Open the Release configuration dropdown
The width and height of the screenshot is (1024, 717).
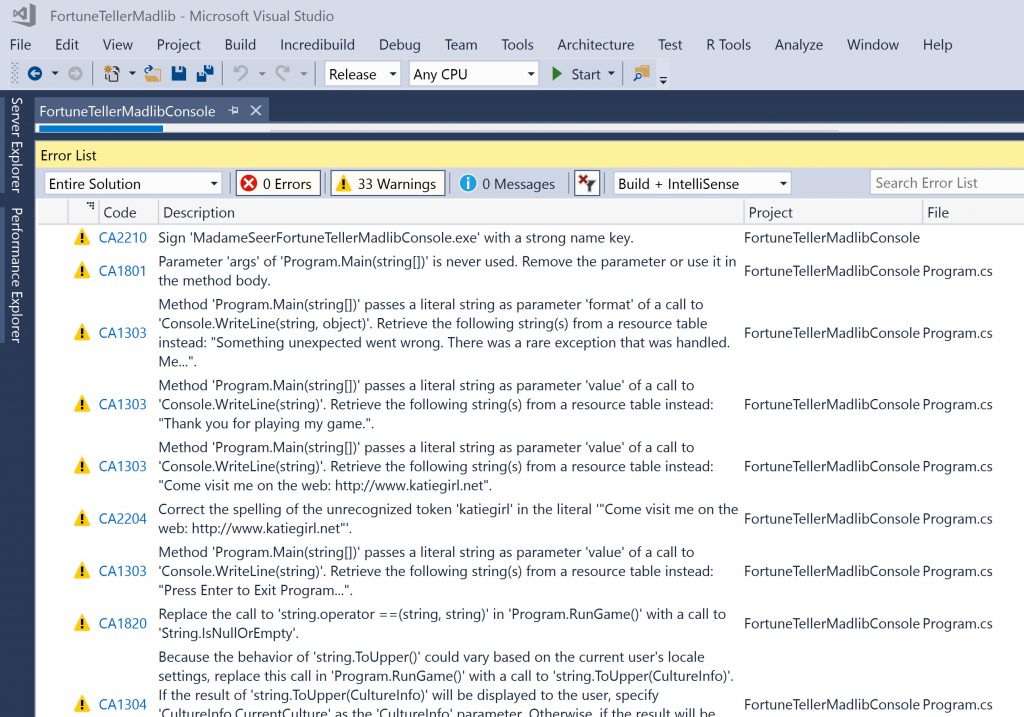pos(362,74)
